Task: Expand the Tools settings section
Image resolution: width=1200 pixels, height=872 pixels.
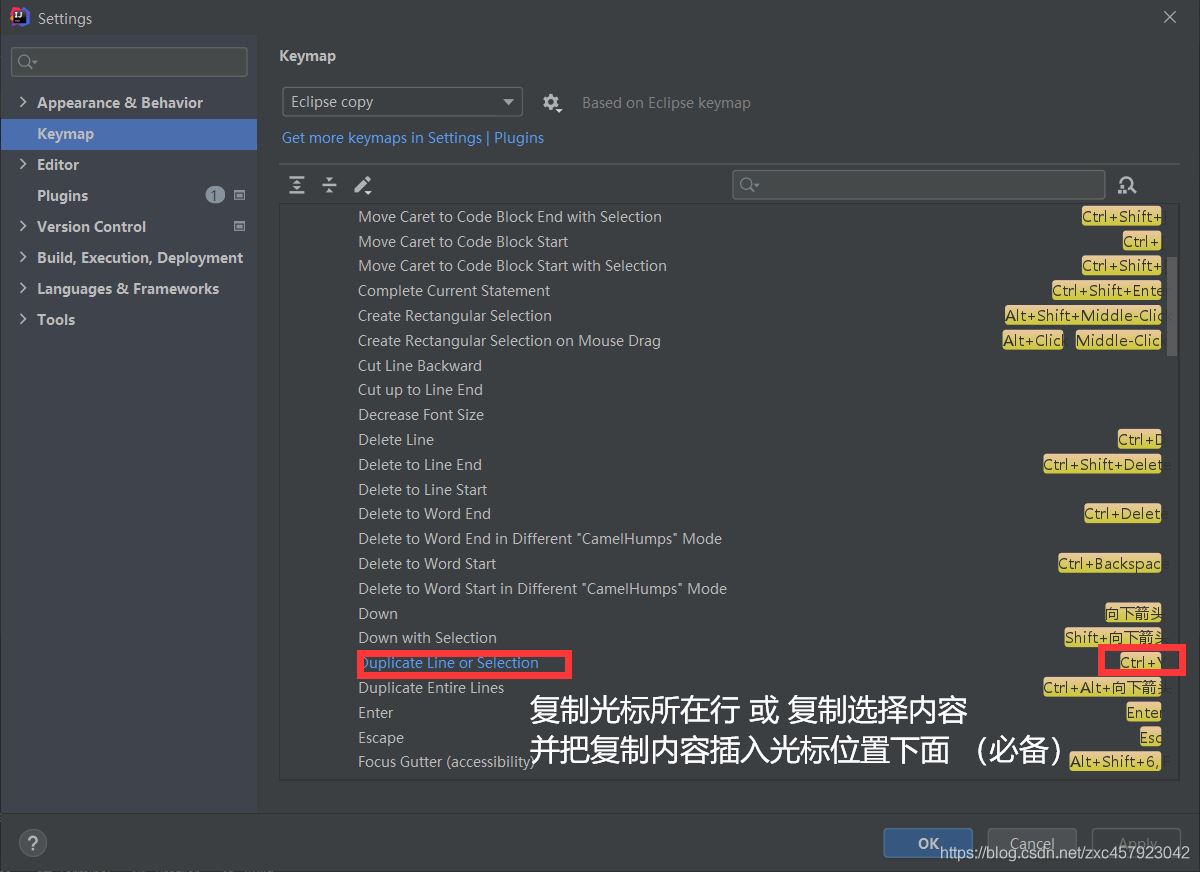Action: 23,319
